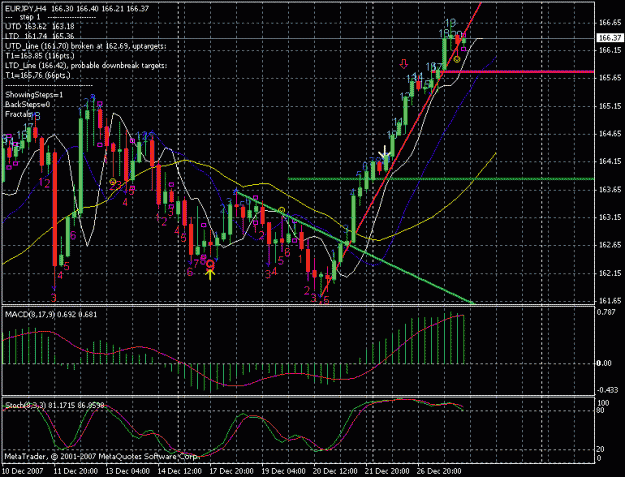
Task: Click the '20 Dec 12:00' time label
Action: pos(336,471)
